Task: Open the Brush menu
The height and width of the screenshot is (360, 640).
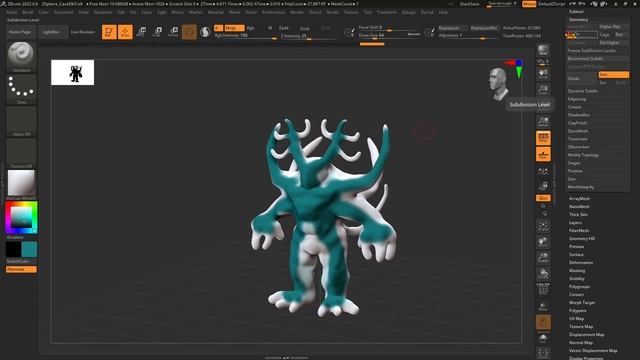Action: pos(28,12)
